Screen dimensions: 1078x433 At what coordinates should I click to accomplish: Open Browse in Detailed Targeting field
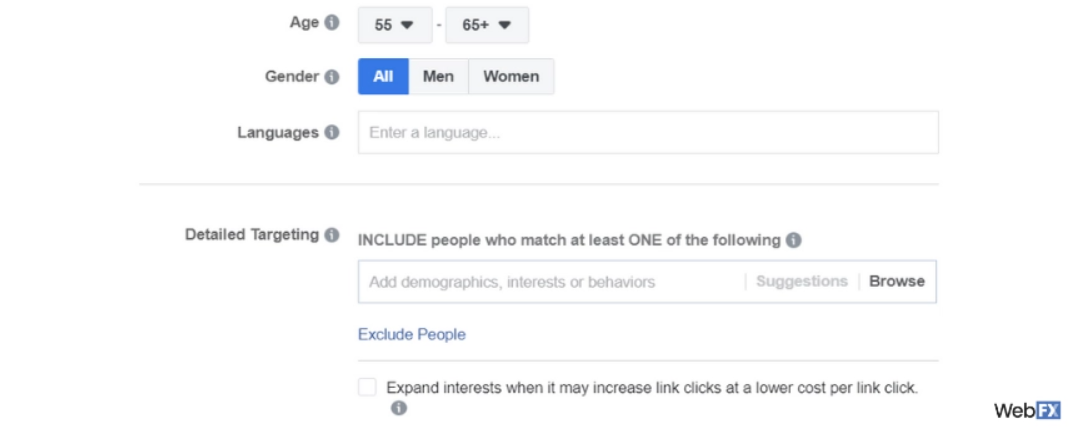896,281
